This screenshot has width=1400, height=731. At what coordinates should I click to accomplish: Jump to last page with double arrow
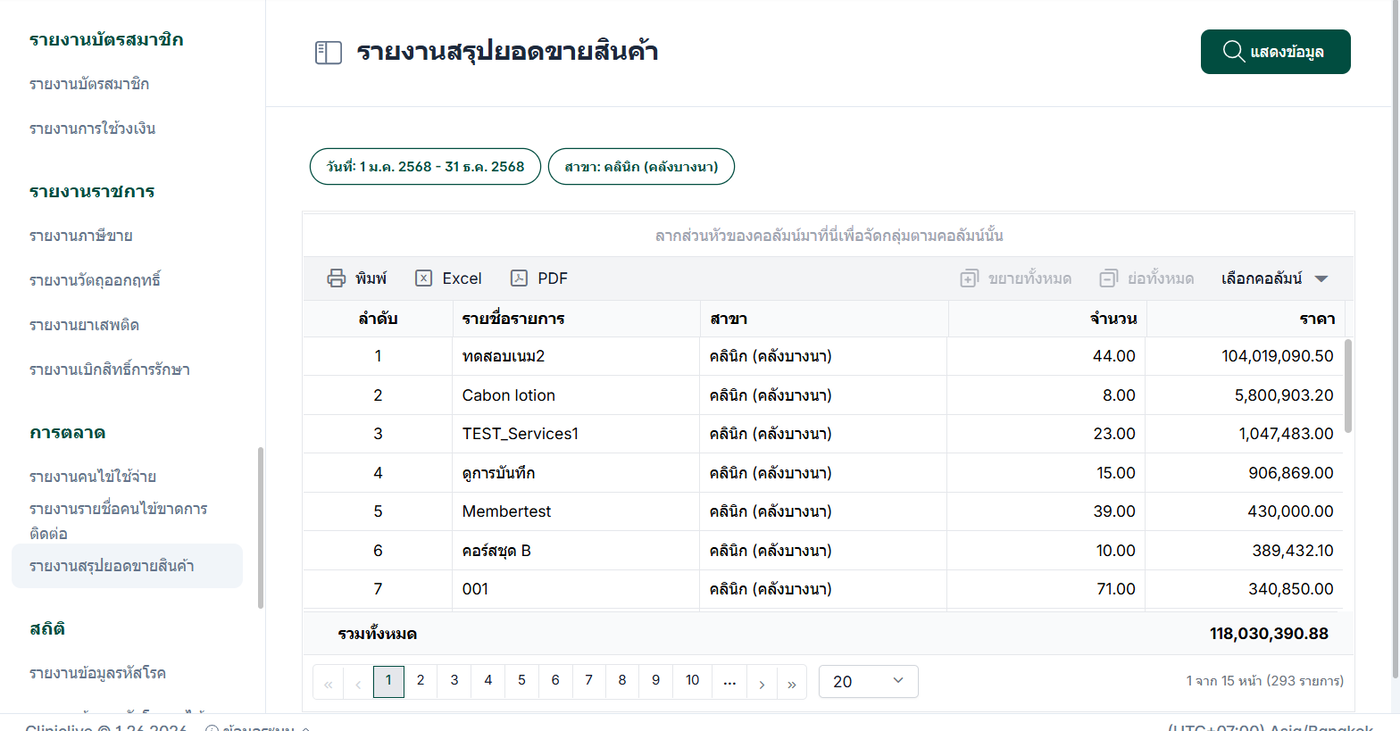(791, 682)
